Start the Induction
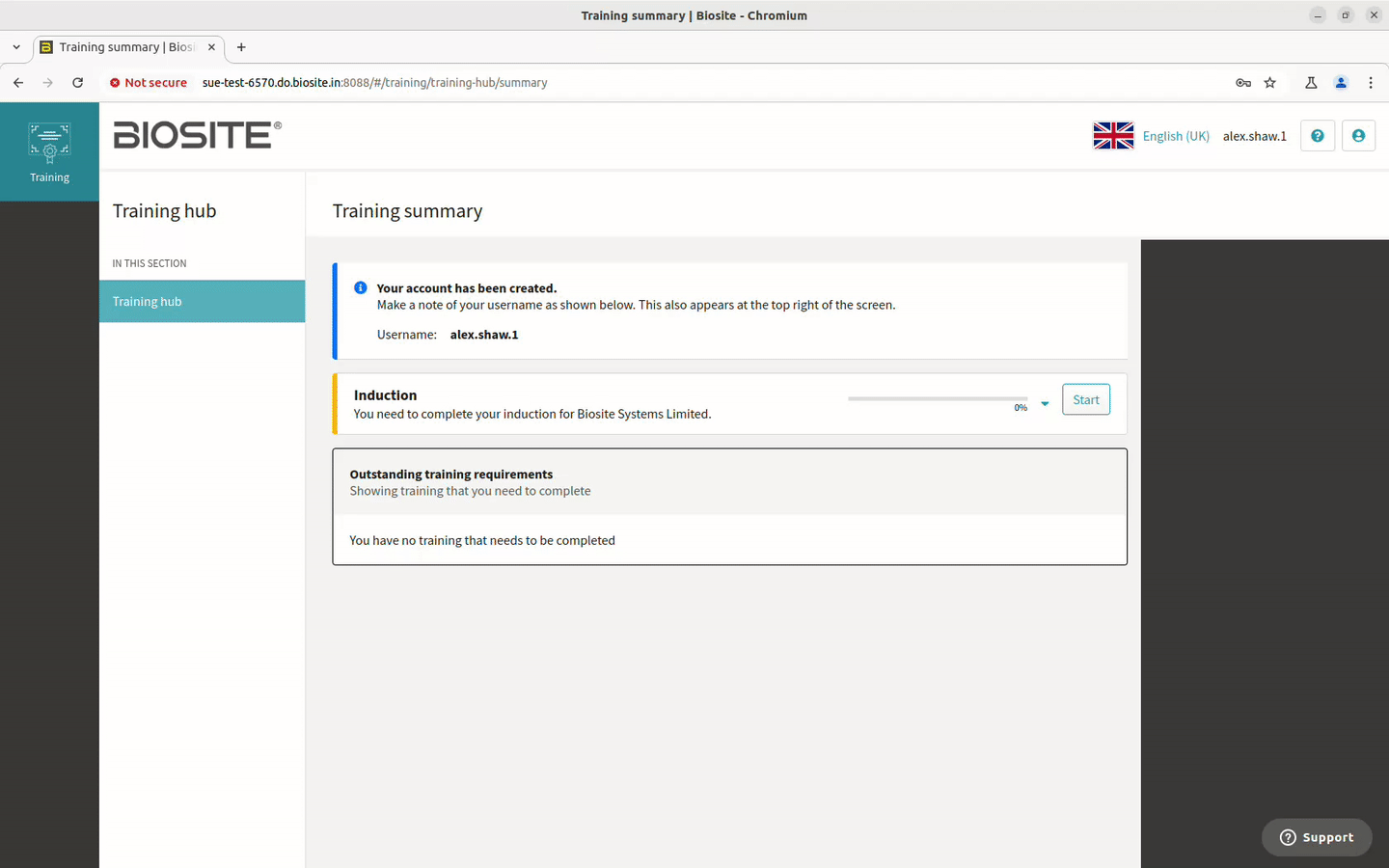 coord(1086,399)
